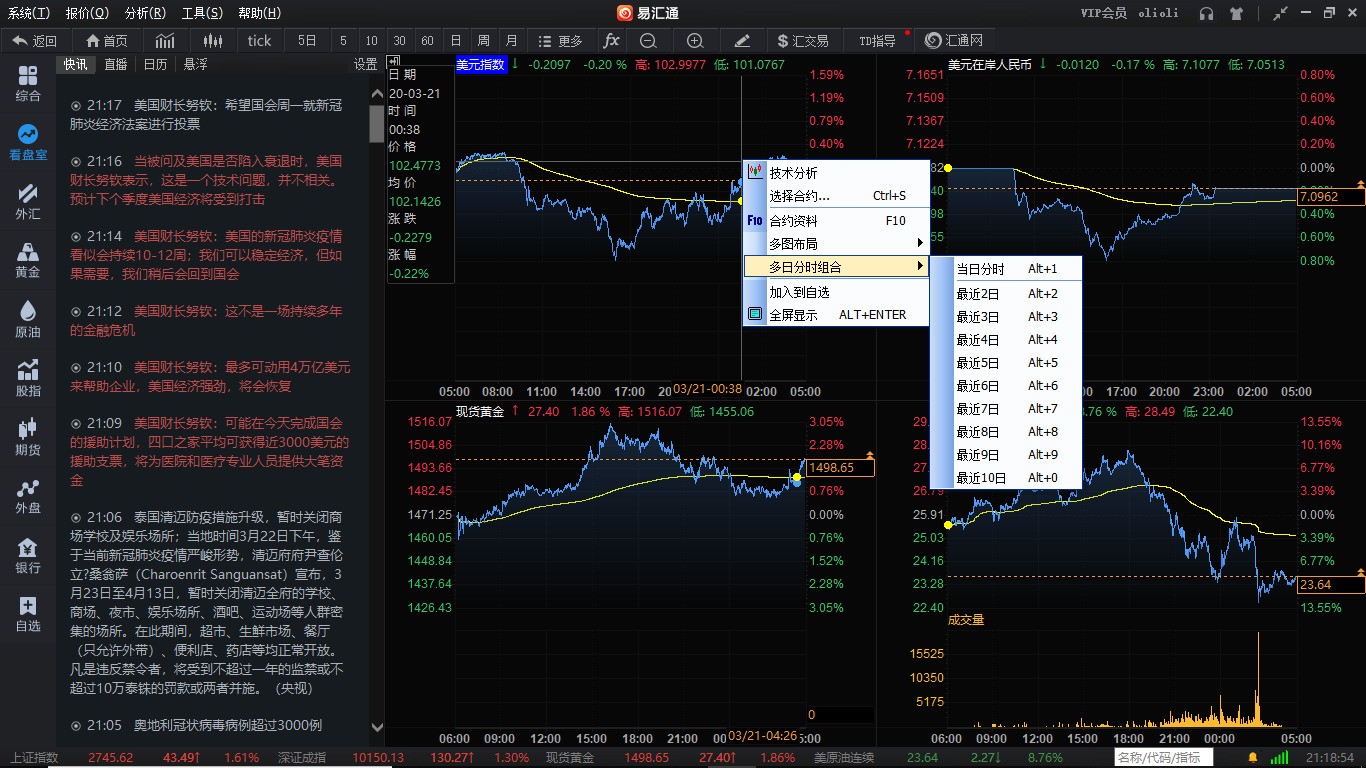Open the 更多 more periods list
The width and height of the screenshot is (1366, 768).
[560, 41]
